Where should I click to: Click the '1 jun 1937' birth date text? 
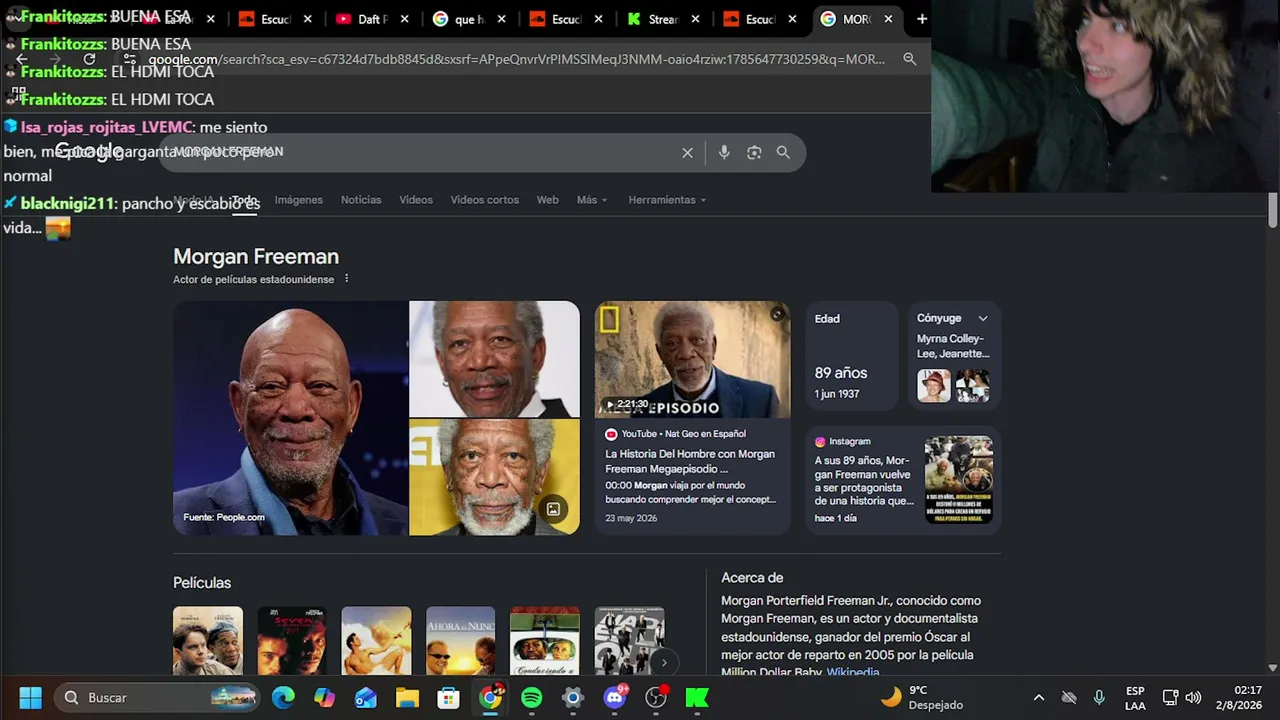click(x=837, y=394)
